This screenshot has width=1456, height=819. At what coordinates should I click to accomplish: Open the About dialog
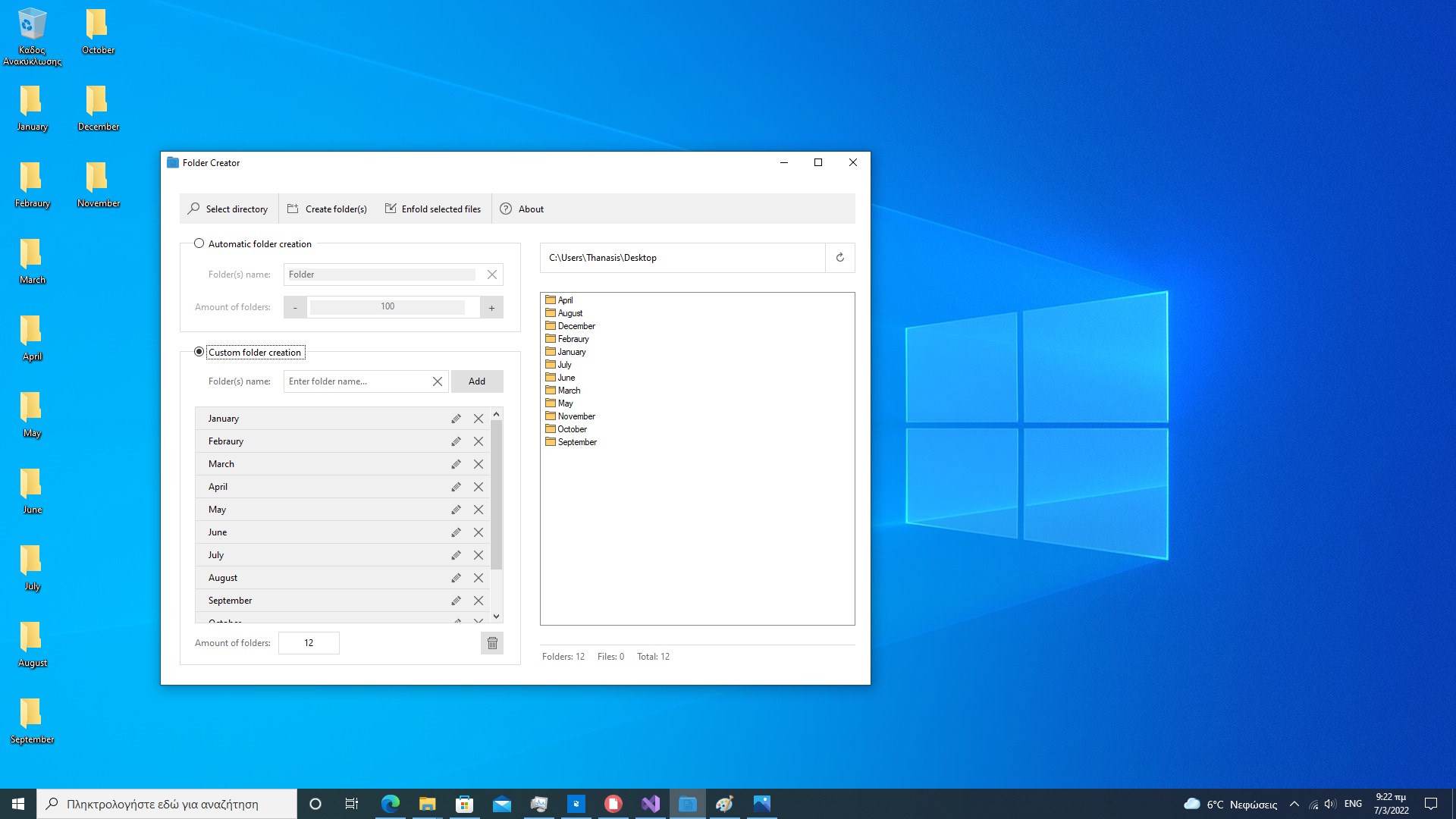click(x=522, y=209)
